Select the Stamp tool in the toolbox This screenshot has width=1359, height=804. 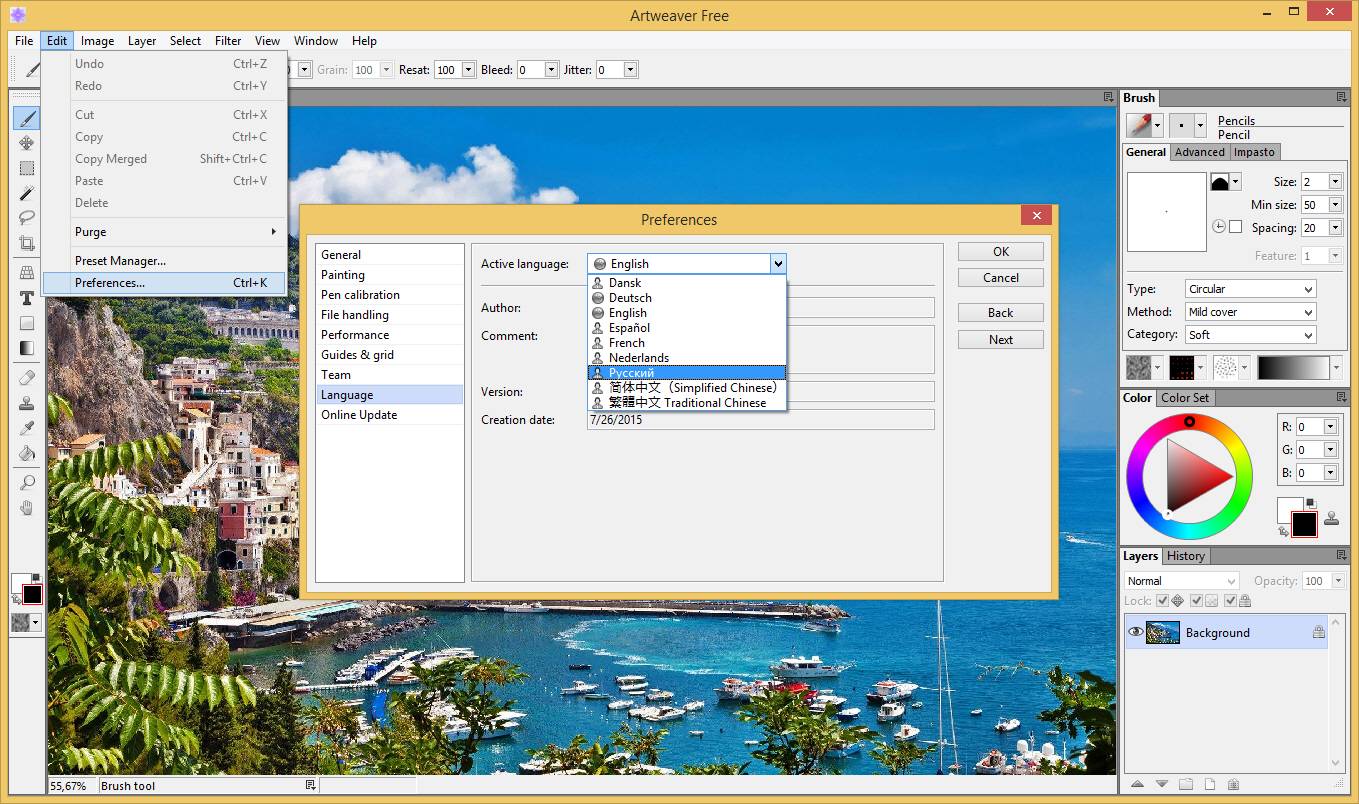click(27, 403)
